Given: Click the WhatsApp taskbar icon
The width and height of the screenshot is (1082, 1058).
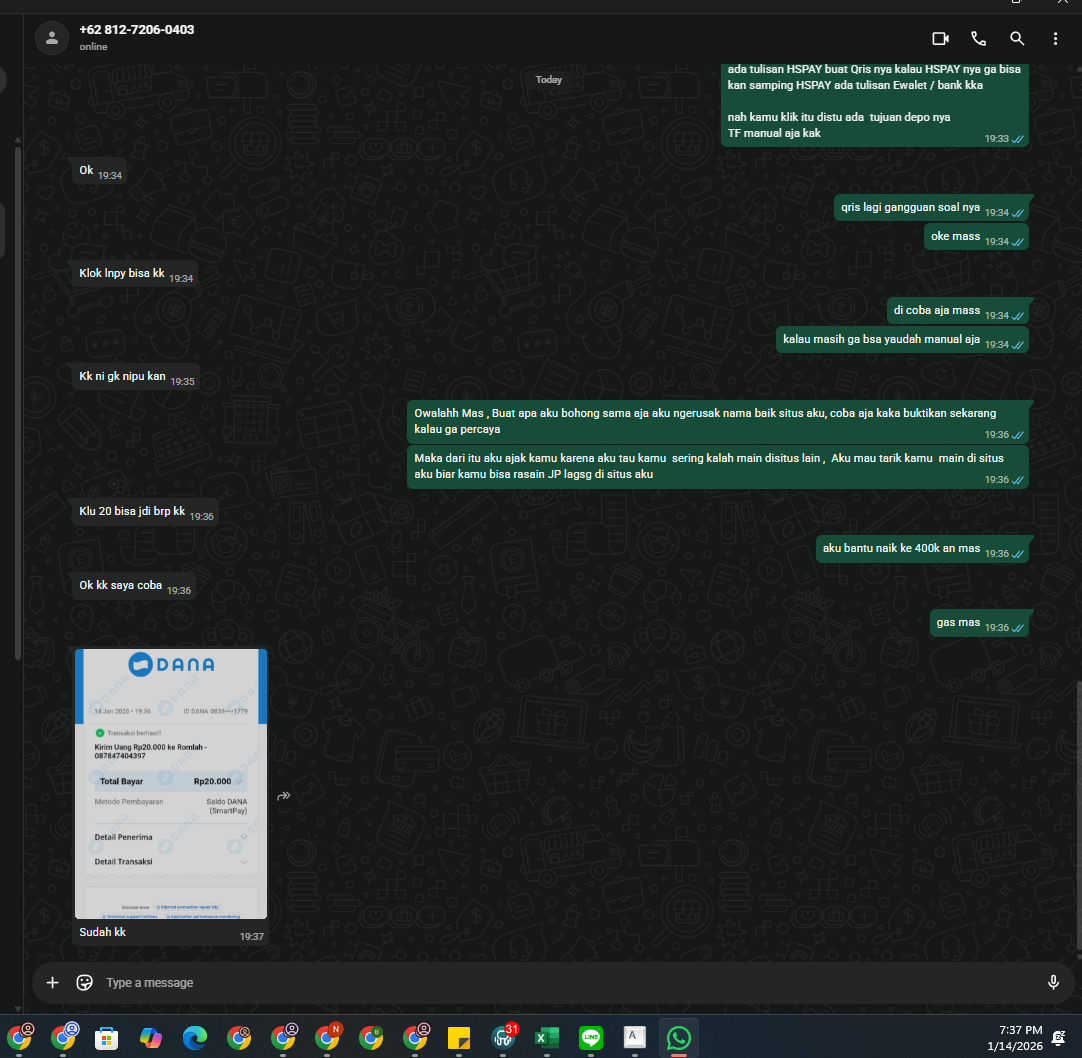Looking at the screenshot, I should pyautogui.click(x=679, y=1037).
